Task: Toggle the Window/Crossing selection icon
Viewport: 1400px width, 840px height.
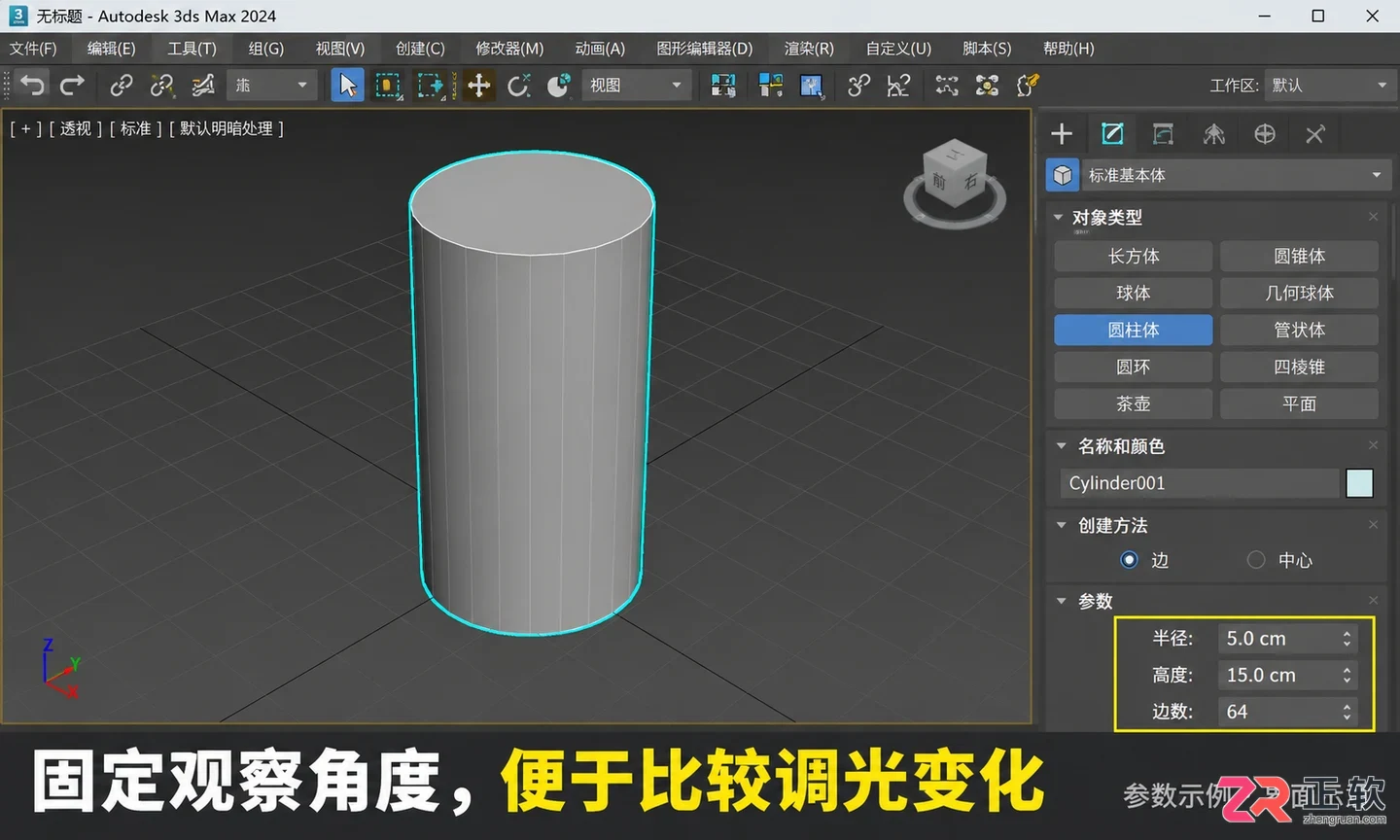Action: coord(430,86)
